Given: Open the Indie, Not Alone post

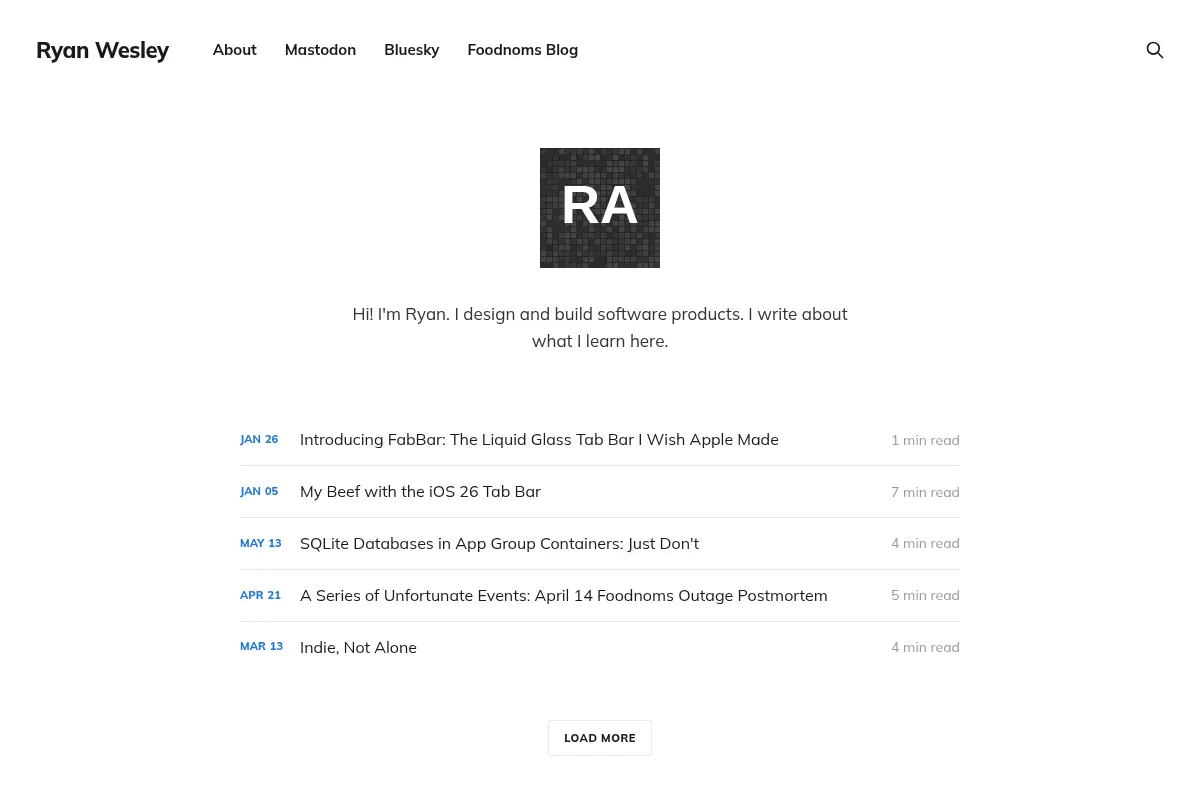Looking at the screenshot, I should pos(358,648).
